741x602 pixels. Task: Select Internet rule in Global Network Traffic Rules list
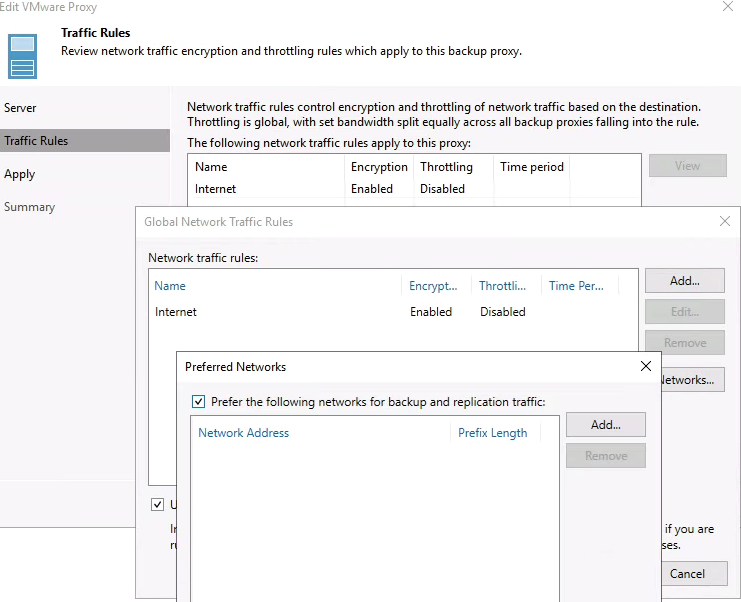point(393,312)
